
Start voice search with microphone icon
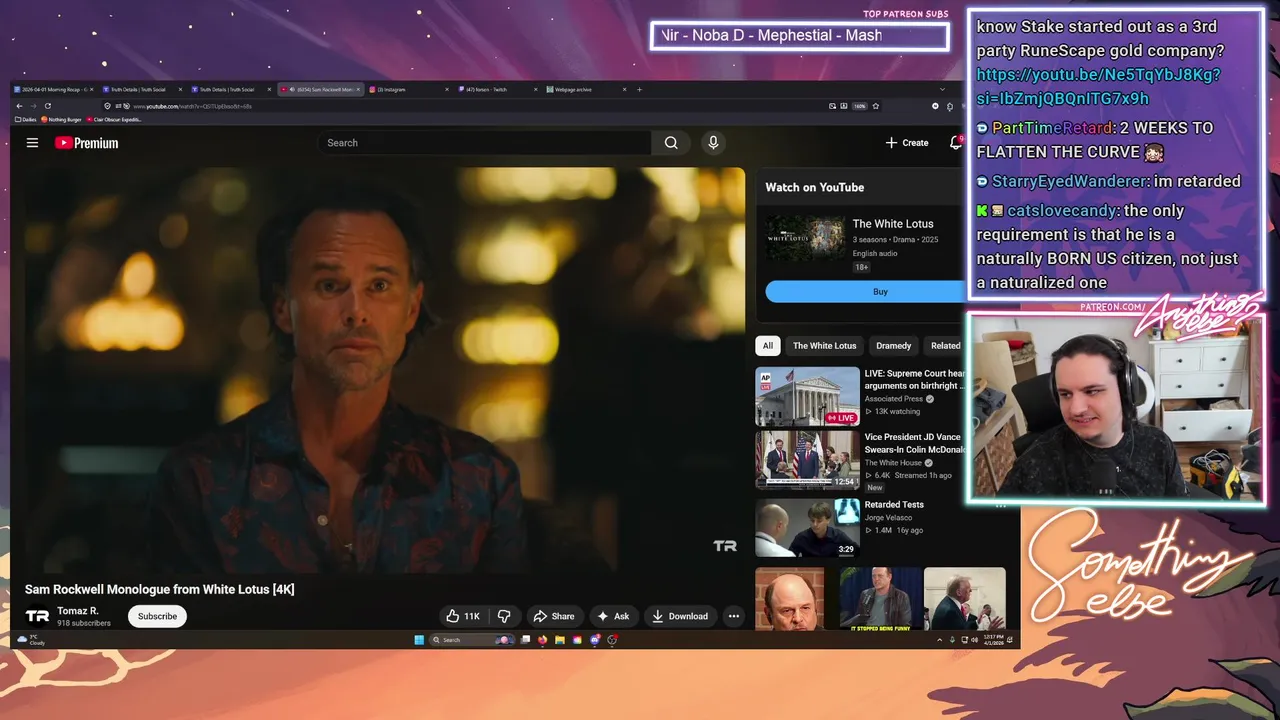713,143
